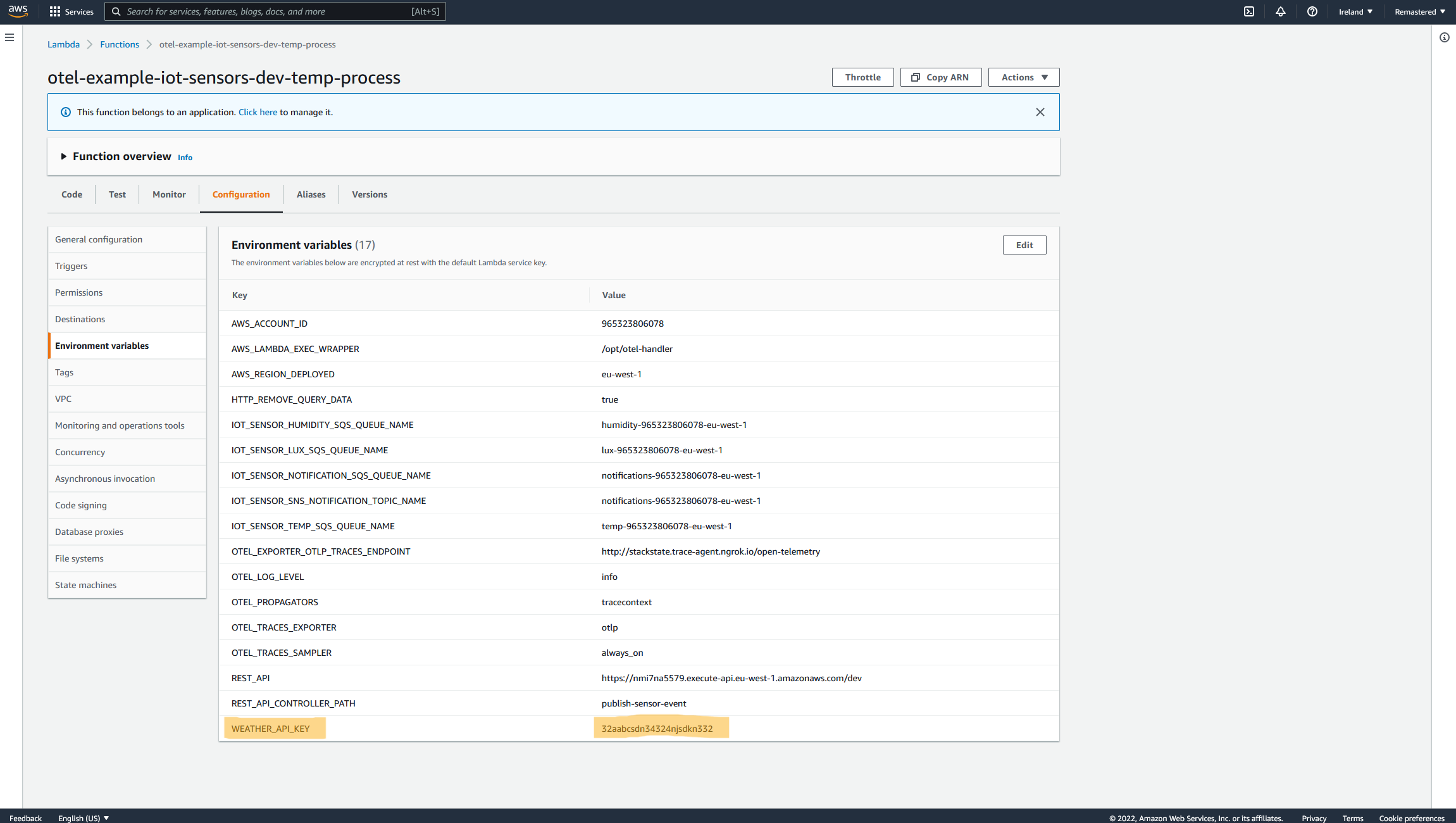Screen dimensions: 1456x823
Task: Open Destinations configuration section
Action: [127, 319]
